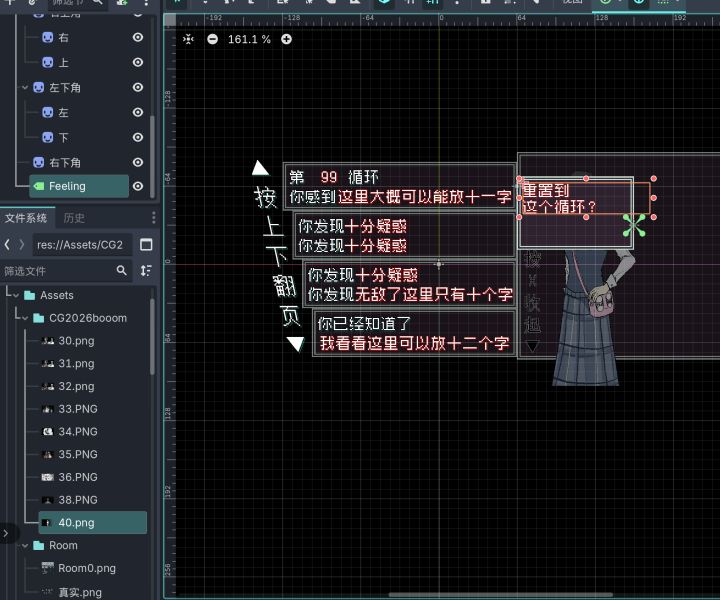Go back with the left arrow
Screen dimensions: 720x600
point(7,245)
